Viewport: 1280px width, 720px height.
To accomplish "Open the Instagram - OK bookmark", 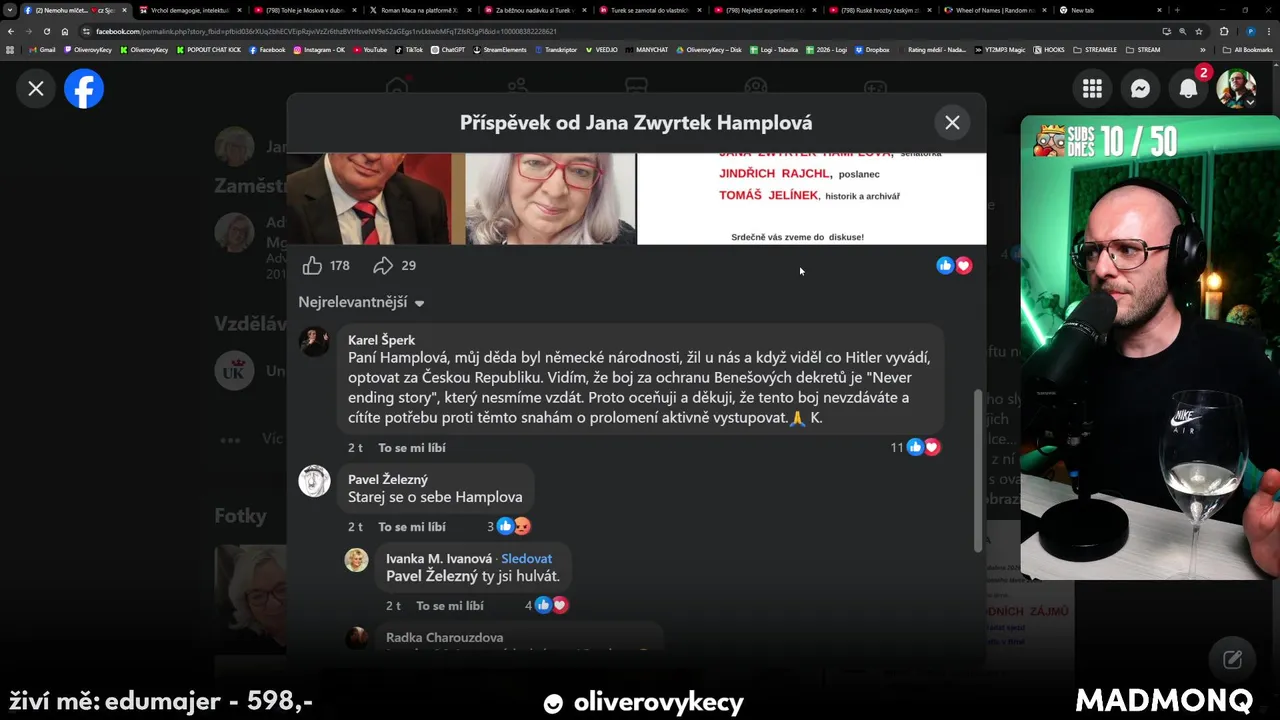I will tap(319, 49).
